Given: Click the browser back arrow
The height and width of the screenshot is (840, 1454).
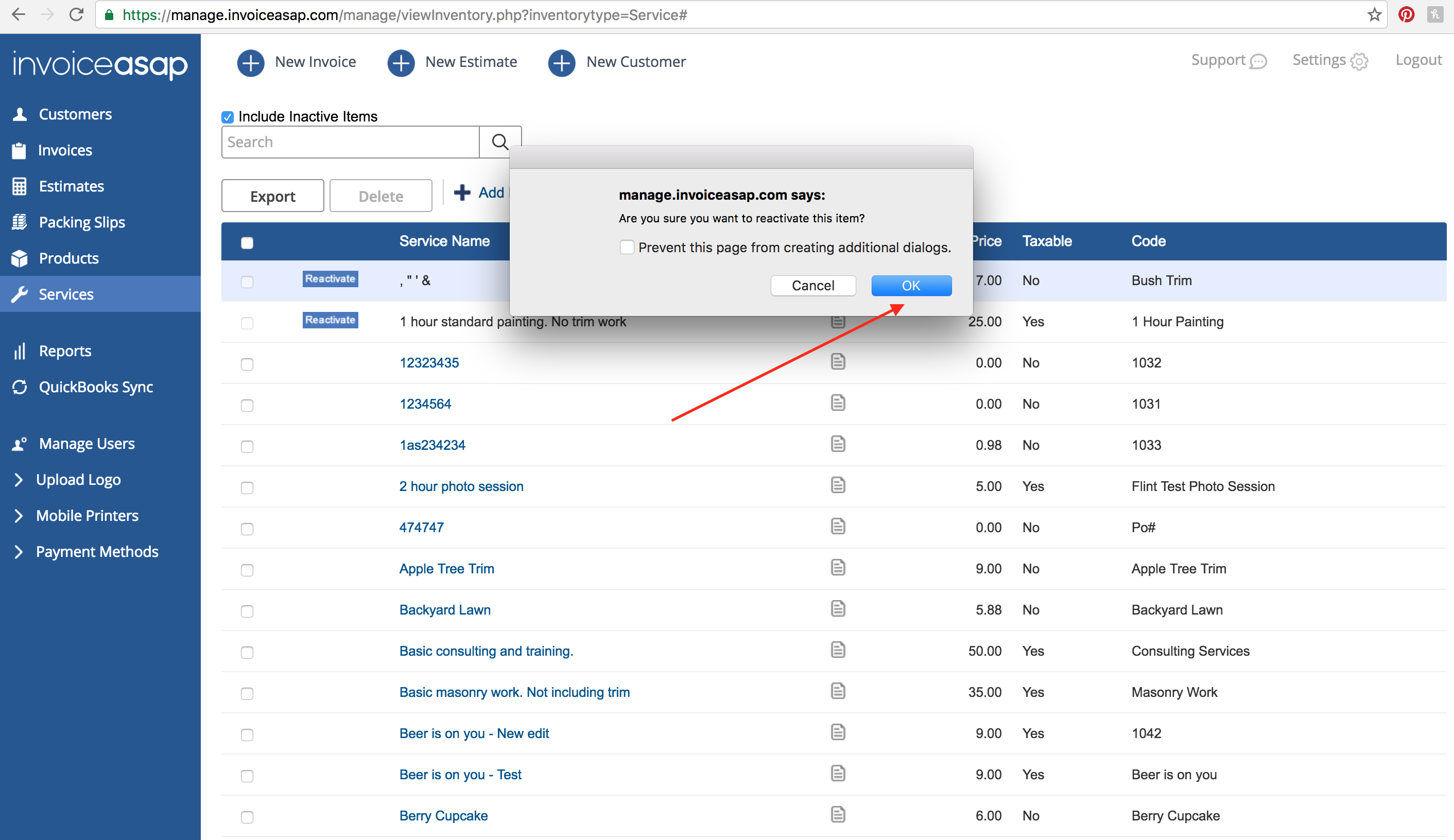Looking at the screenshot, I should 18,14.
